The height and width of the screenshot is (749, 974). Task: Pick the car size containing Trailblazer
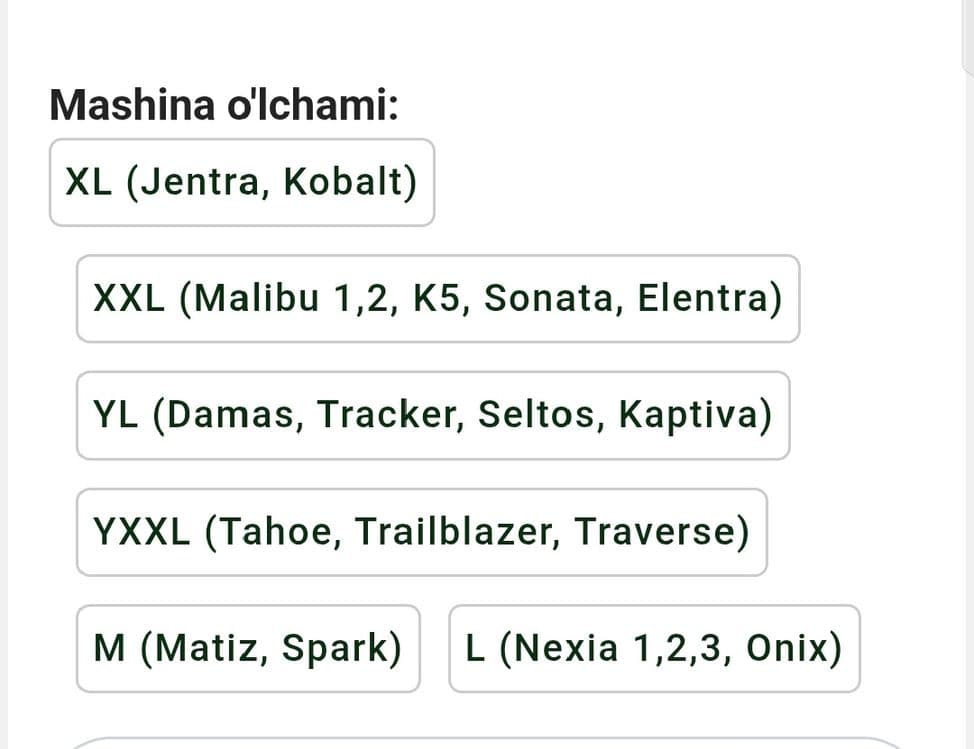[422, 532]
